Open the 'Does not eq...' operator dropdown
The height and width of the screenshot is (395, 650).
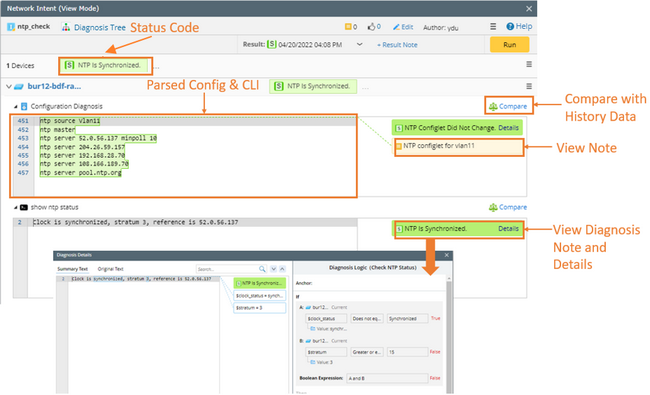click(367, 319)
